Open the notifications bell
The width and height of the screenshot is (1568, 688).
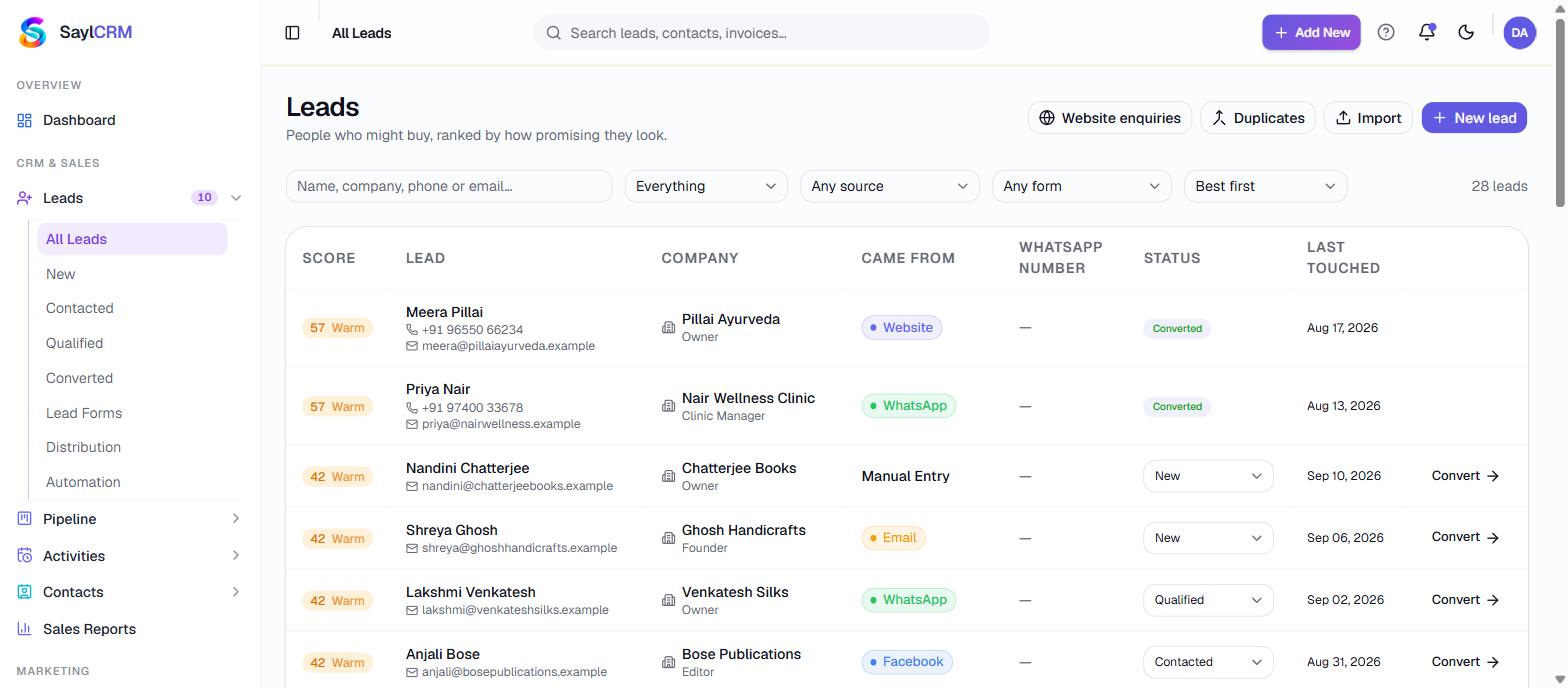(x=1427, y=32)
